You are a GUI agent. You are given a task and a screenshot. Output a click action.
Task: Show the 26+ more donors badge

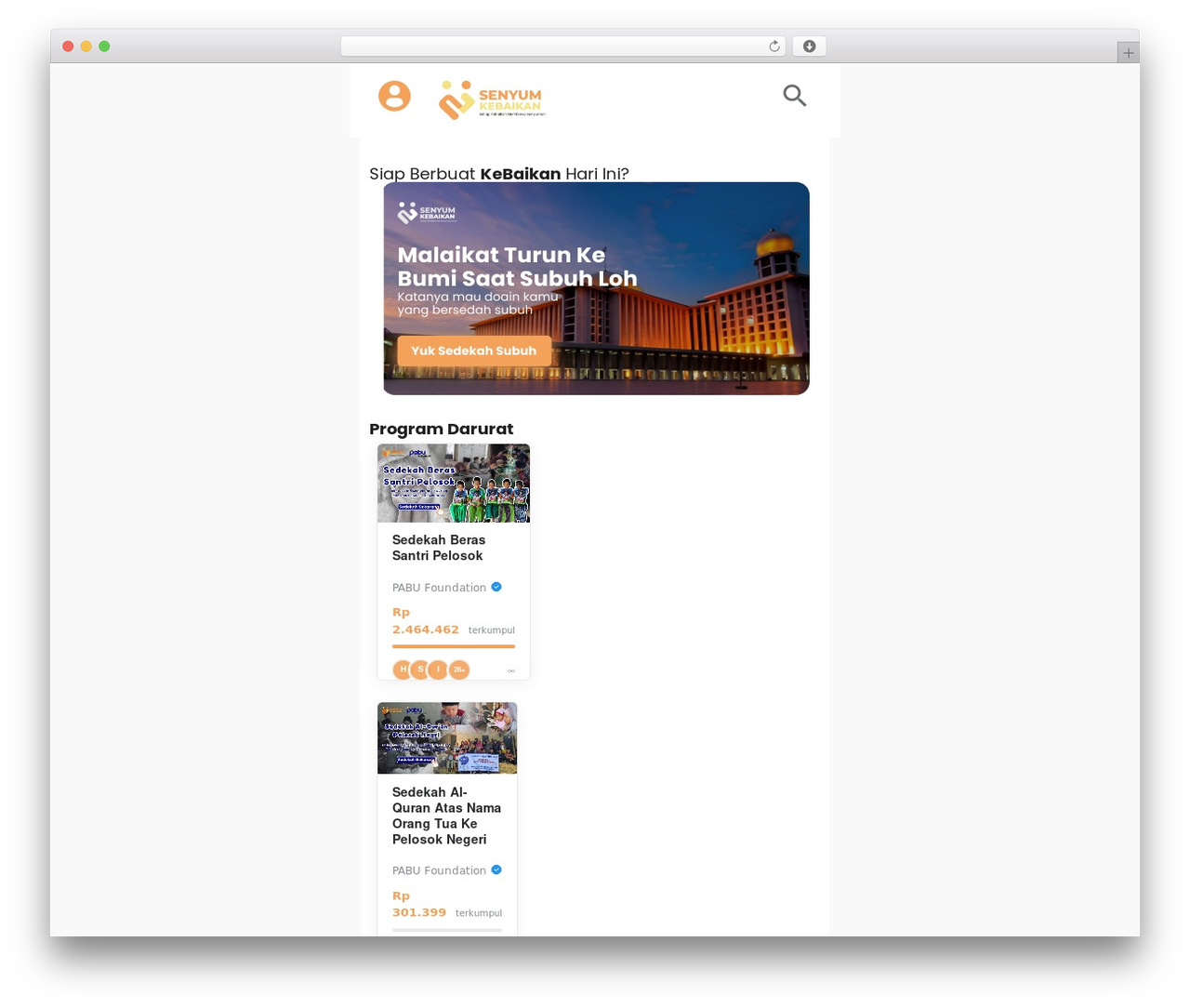[x=459, y=670]
